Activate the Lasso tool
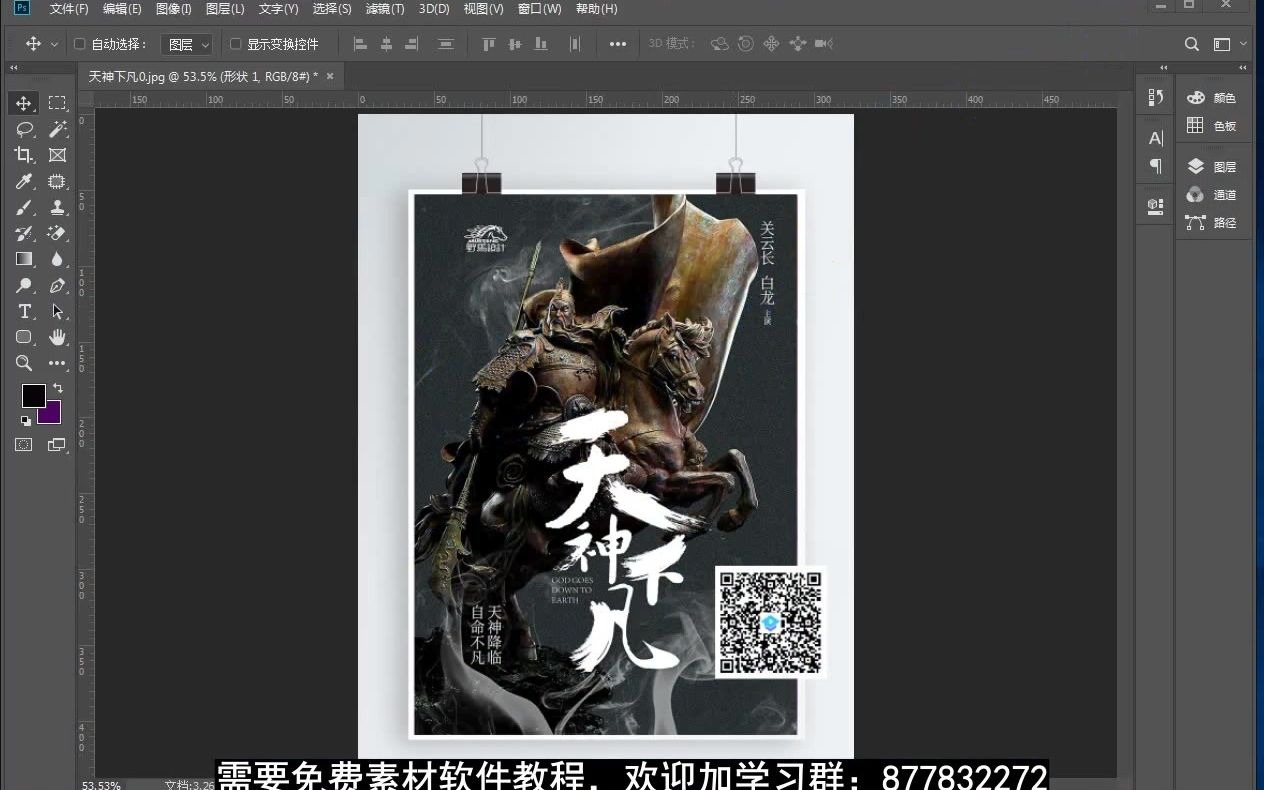Viewport: 1264px width, 790px height. [25, 128]
